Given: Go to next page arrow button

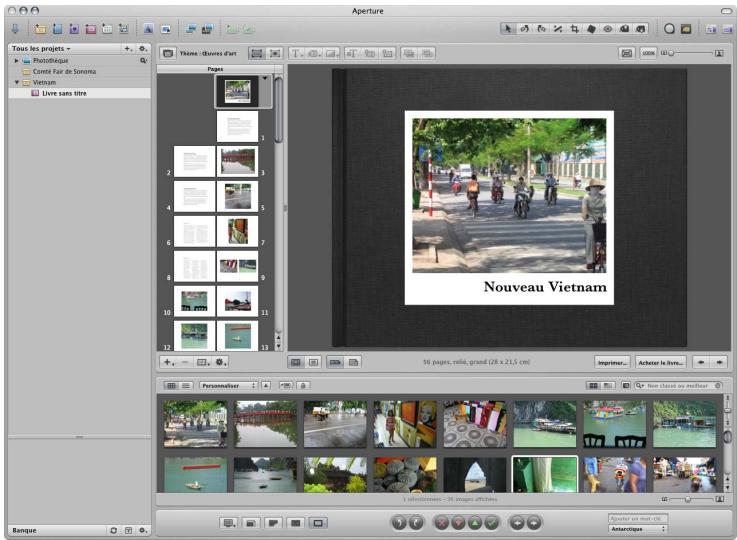Looking at the screenshot, I should [719, 362].
